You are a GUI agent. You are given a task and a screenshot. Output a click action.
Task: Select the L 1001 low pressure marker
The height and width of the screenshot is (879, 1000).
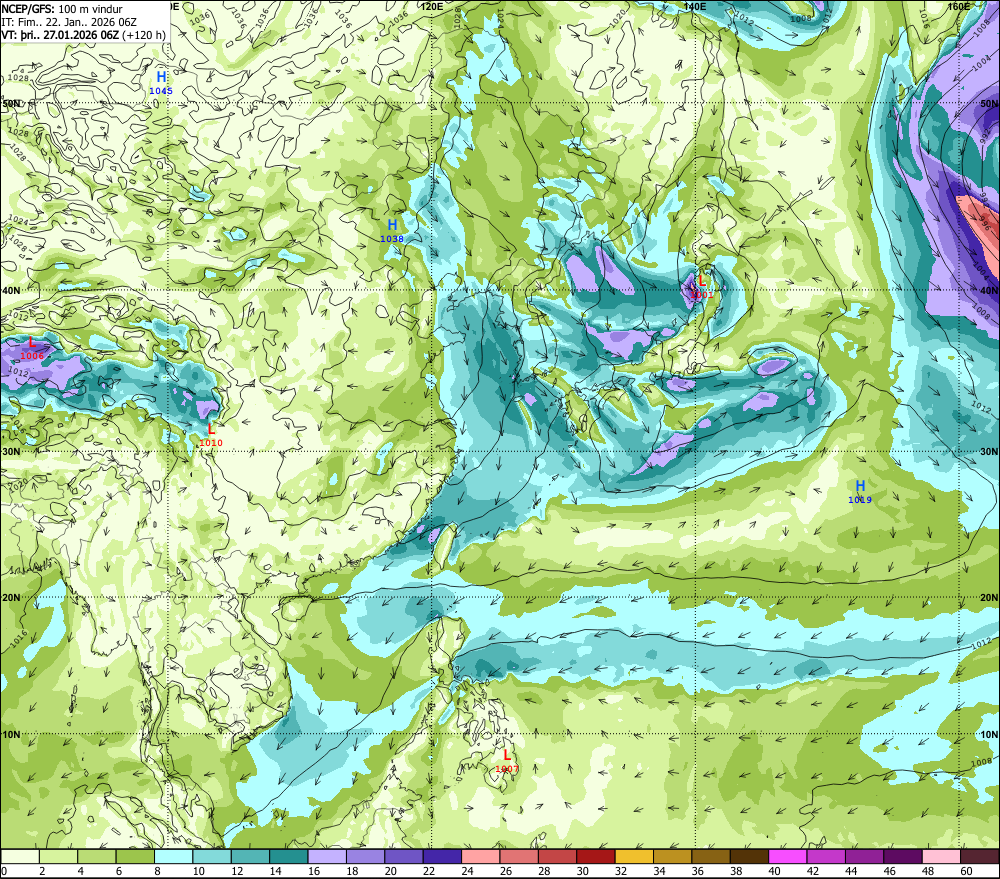(702, 287)
